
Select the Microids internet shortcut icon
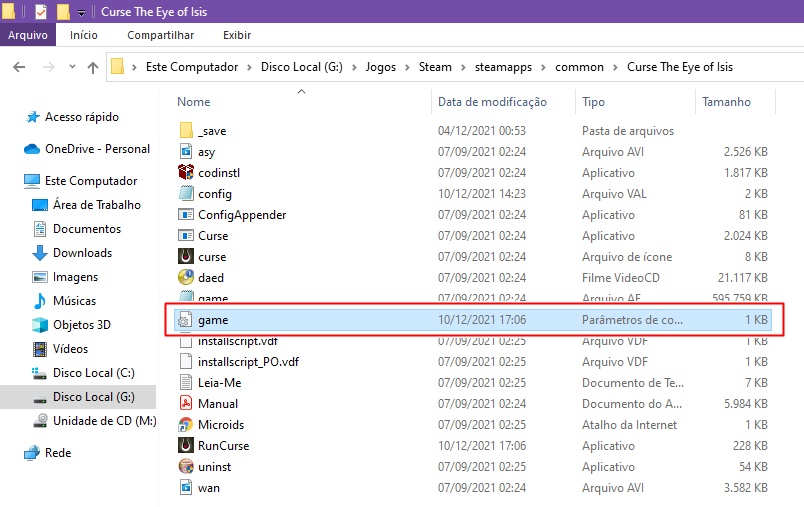(186, 424)
